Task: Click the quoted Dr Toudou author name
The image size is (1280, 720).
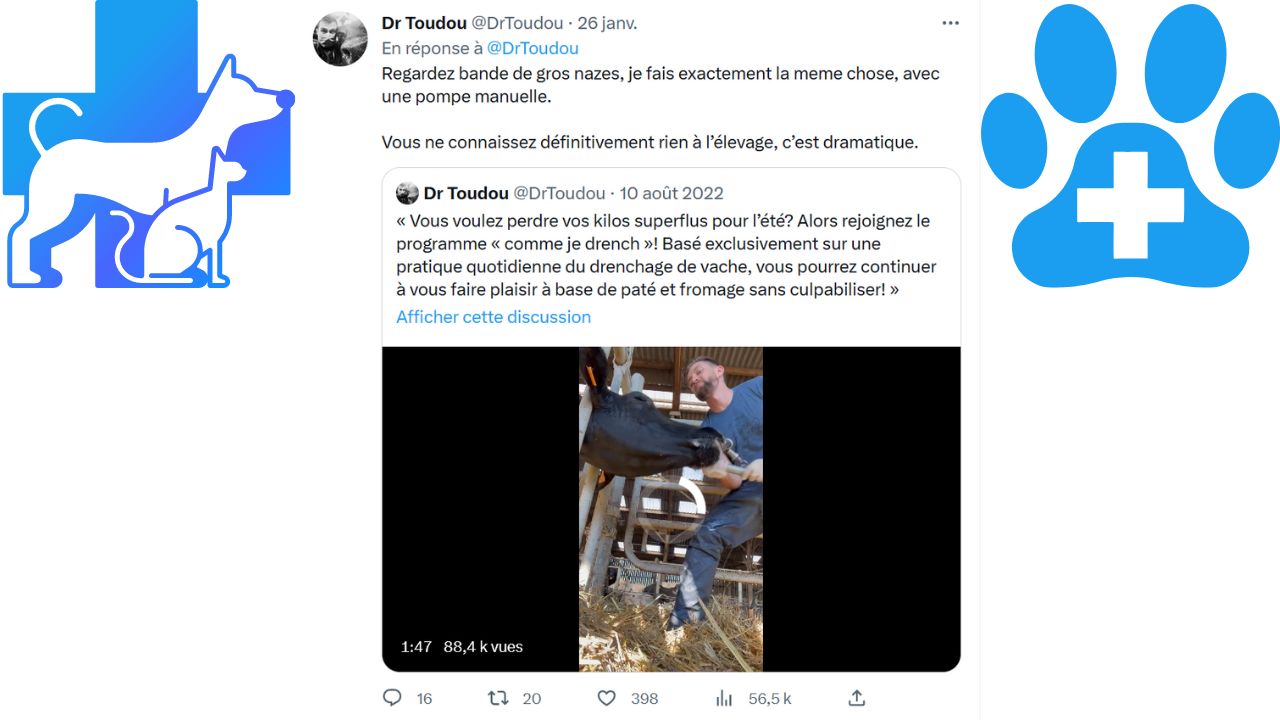Action: (466, 193)
